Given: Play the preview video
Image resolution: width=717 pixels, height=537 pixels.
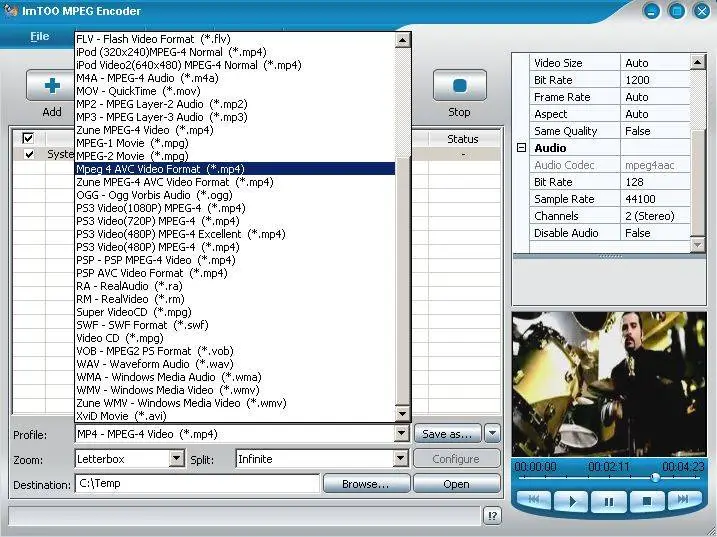Looking at the screenshot, I should (572, 502).
